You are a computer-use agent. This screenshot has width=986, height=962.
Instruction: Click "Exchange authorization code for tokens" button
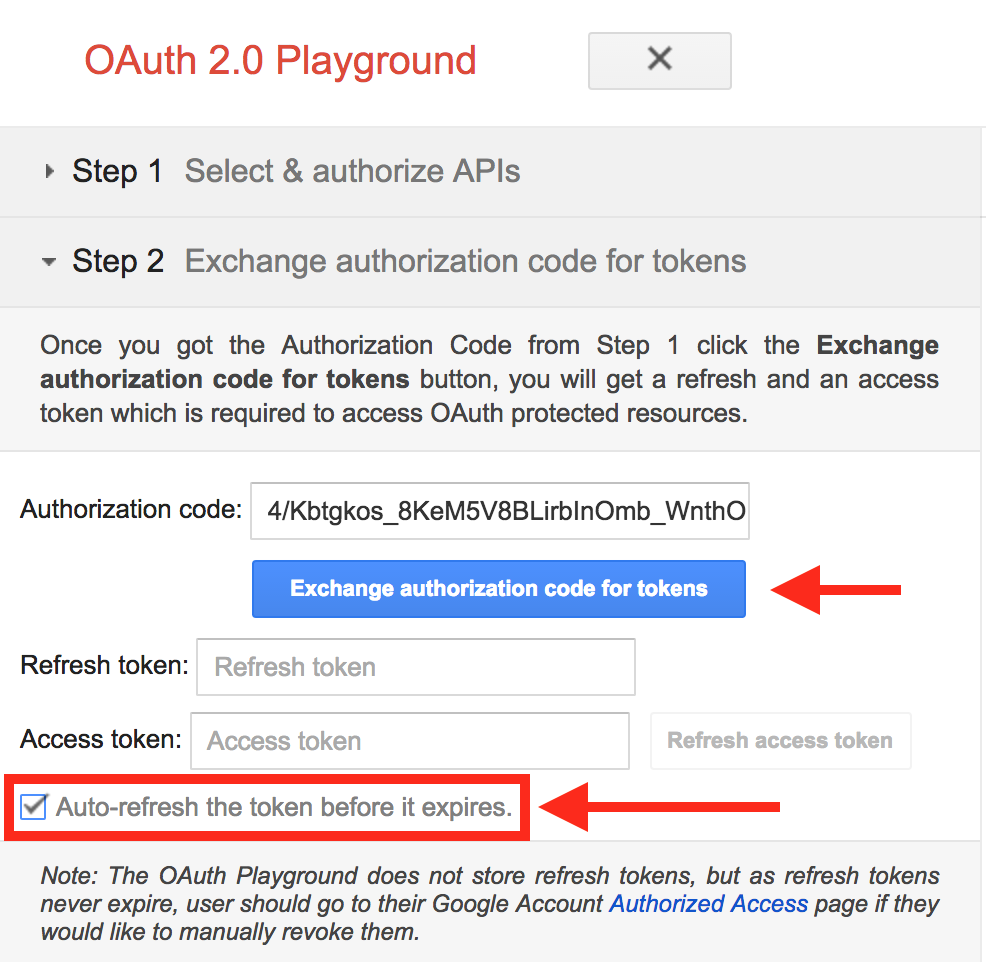(x=498, y=589)
